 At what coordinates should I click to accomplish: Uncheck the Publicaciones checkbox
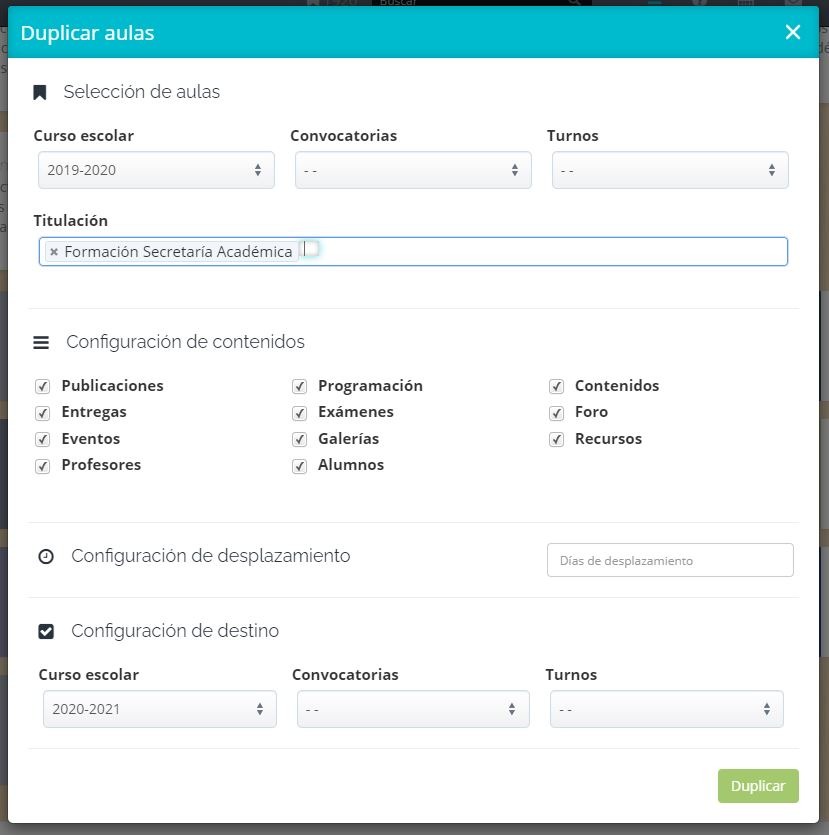click(43, 386)
